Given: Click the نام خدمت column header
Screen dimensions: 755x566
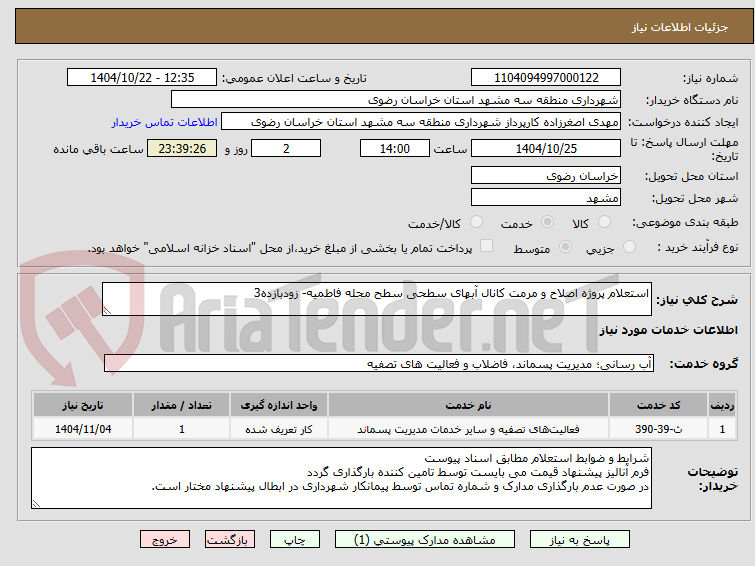Looking at the screenshot, I should coord(469,405).
